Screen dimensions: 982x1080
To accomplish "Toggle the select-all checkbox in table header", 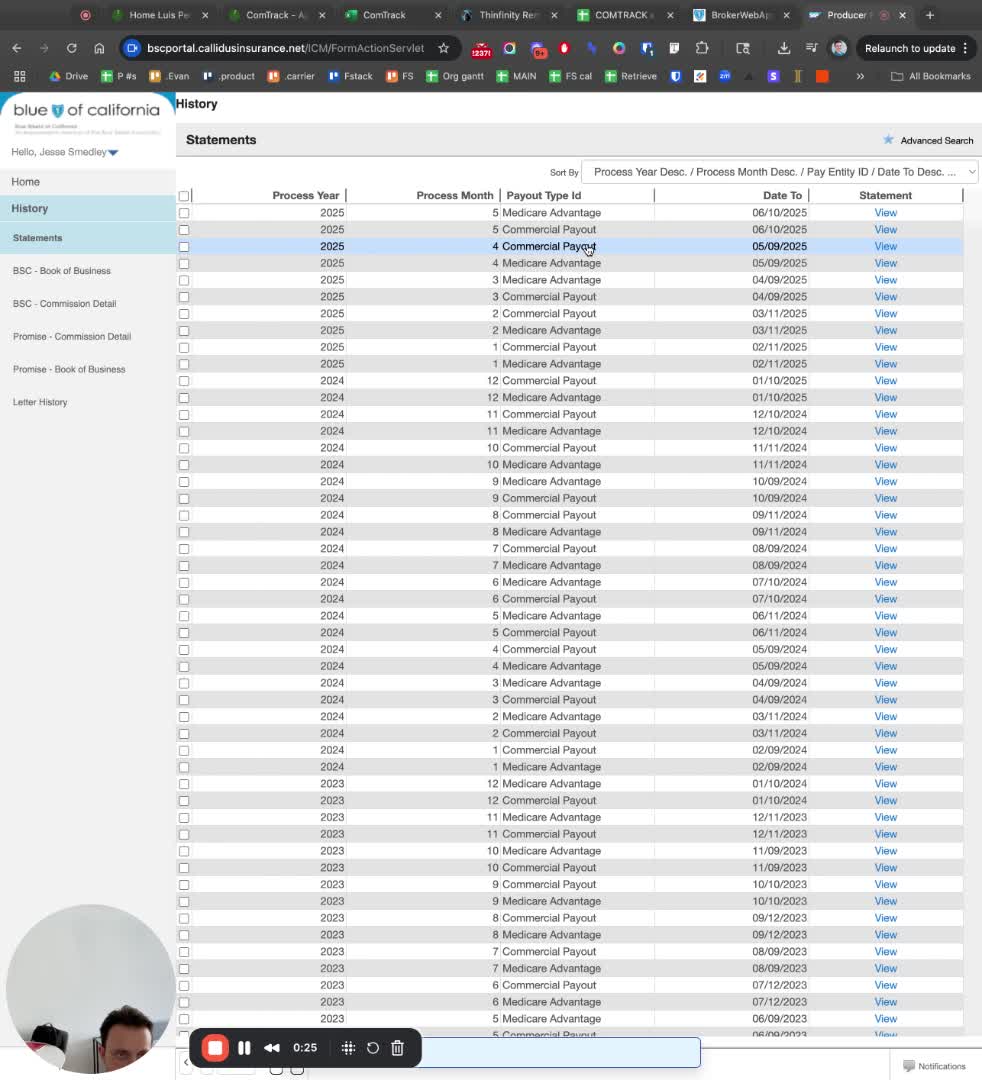I will point(184,196).
